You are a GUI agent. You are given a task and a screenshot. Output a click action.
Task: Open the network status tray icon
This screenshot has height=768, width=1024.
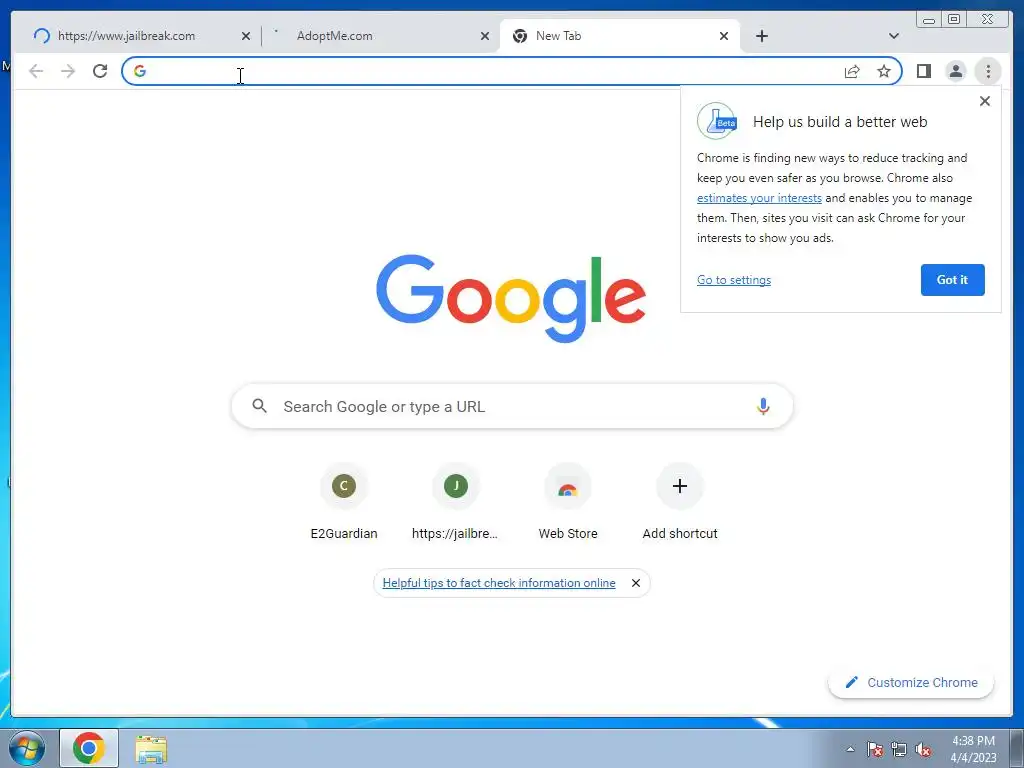pyautogui.click(x=899, y=750)
